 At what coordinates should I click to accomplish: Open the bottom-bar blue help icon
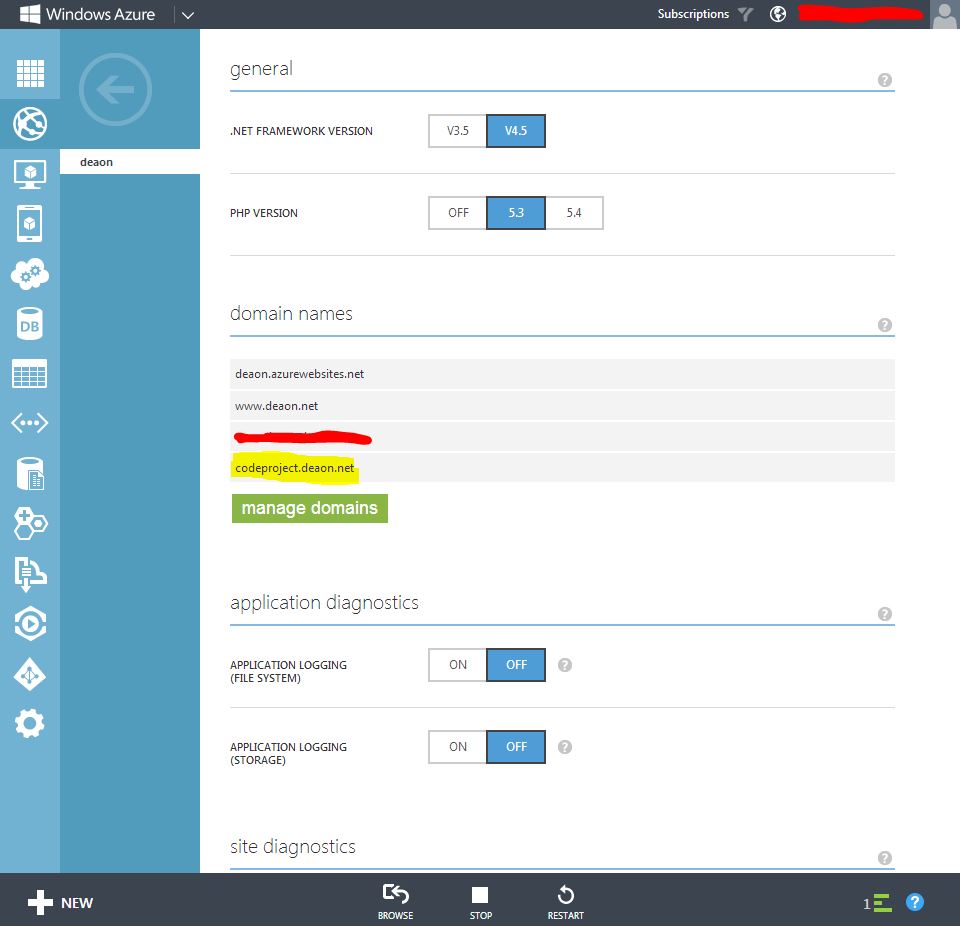[915, 902]
